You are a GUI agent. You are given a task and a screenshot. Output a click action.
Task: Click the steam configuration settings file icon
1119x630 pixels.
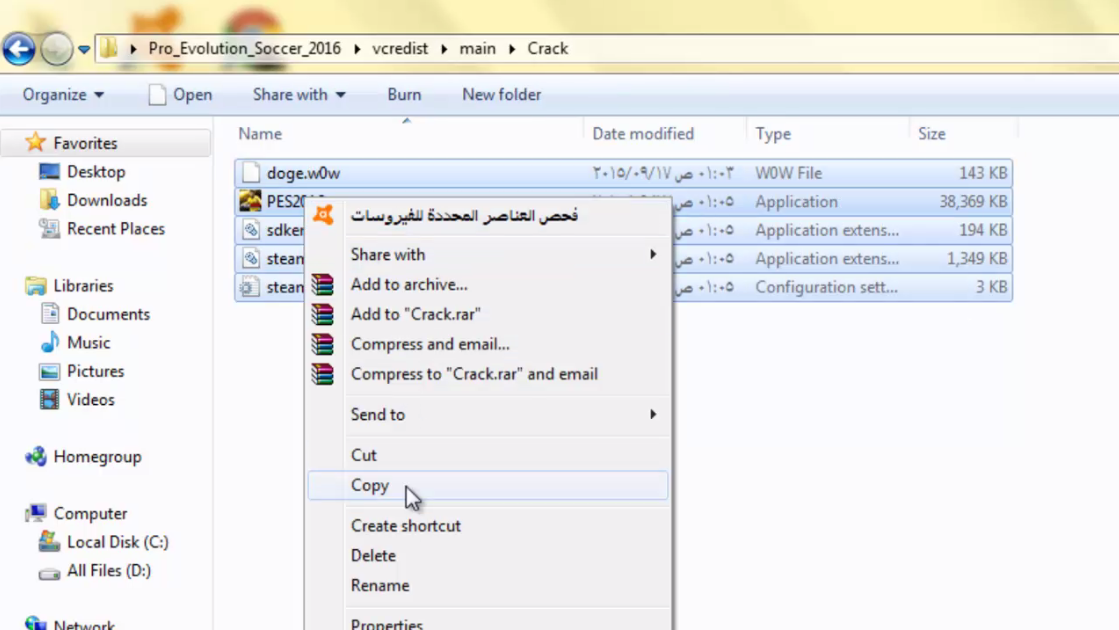(x=249, y=287)
